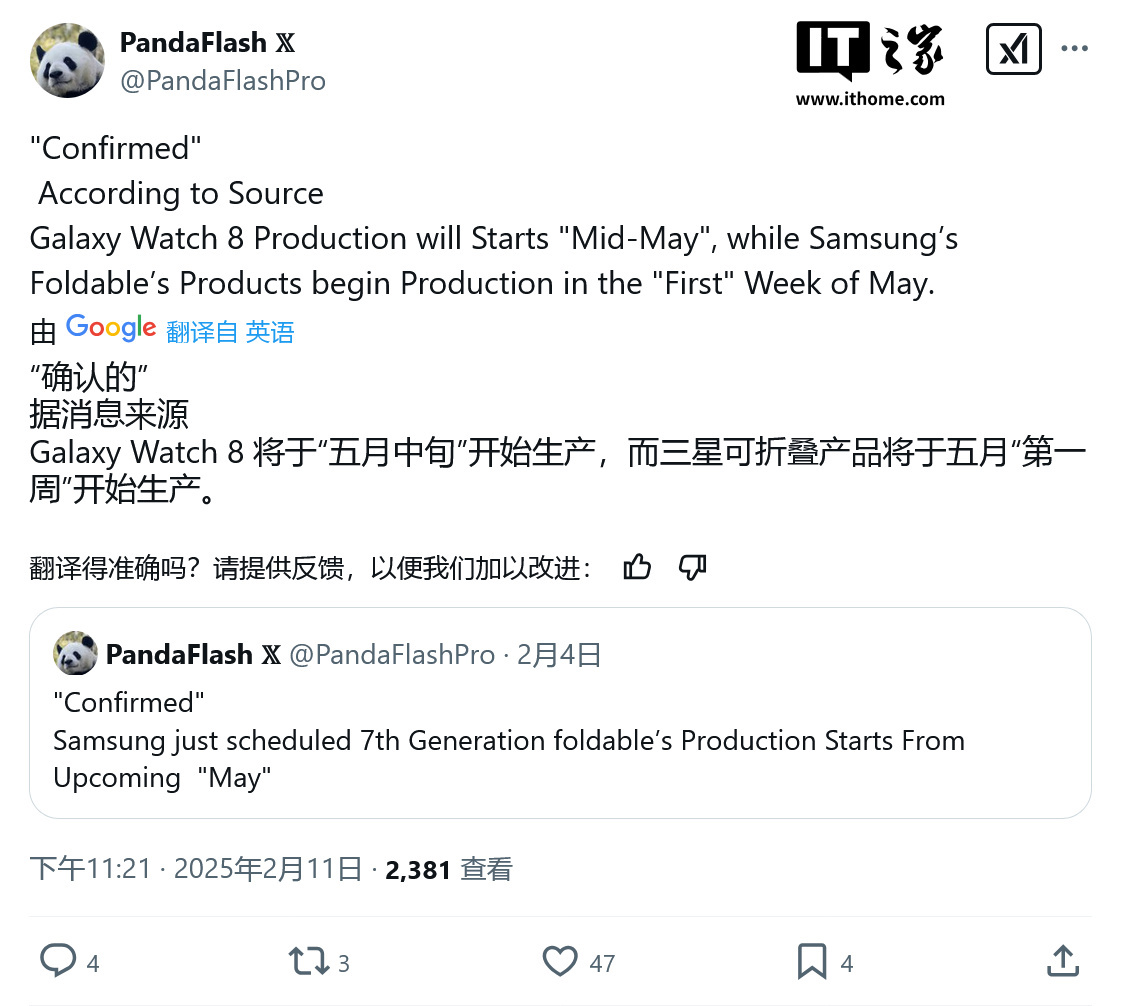
Task: Click the small avatar in quoted tweet
Action: click(76, 654)
